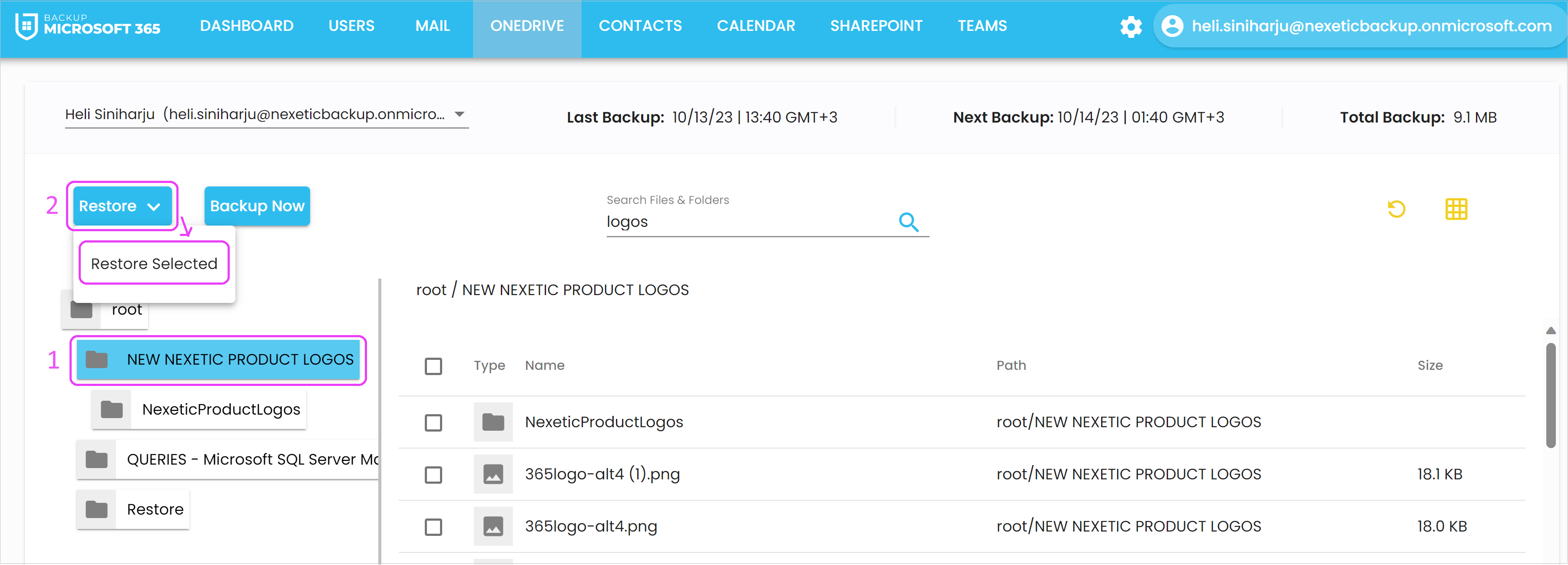The image size is (1568, 565).
Task: Check the 365logo-alt4 (1).png checkbox
Action: [433, 475]
